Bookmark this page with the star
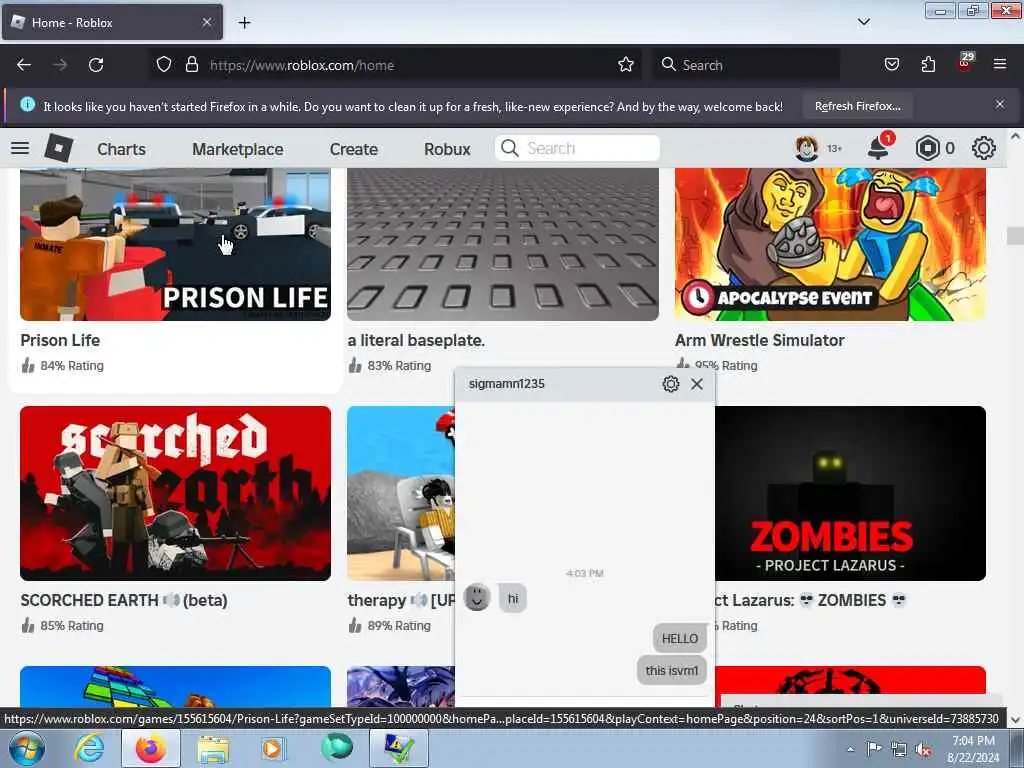This screenshot has height=768, width=1024. coord(626,65)
